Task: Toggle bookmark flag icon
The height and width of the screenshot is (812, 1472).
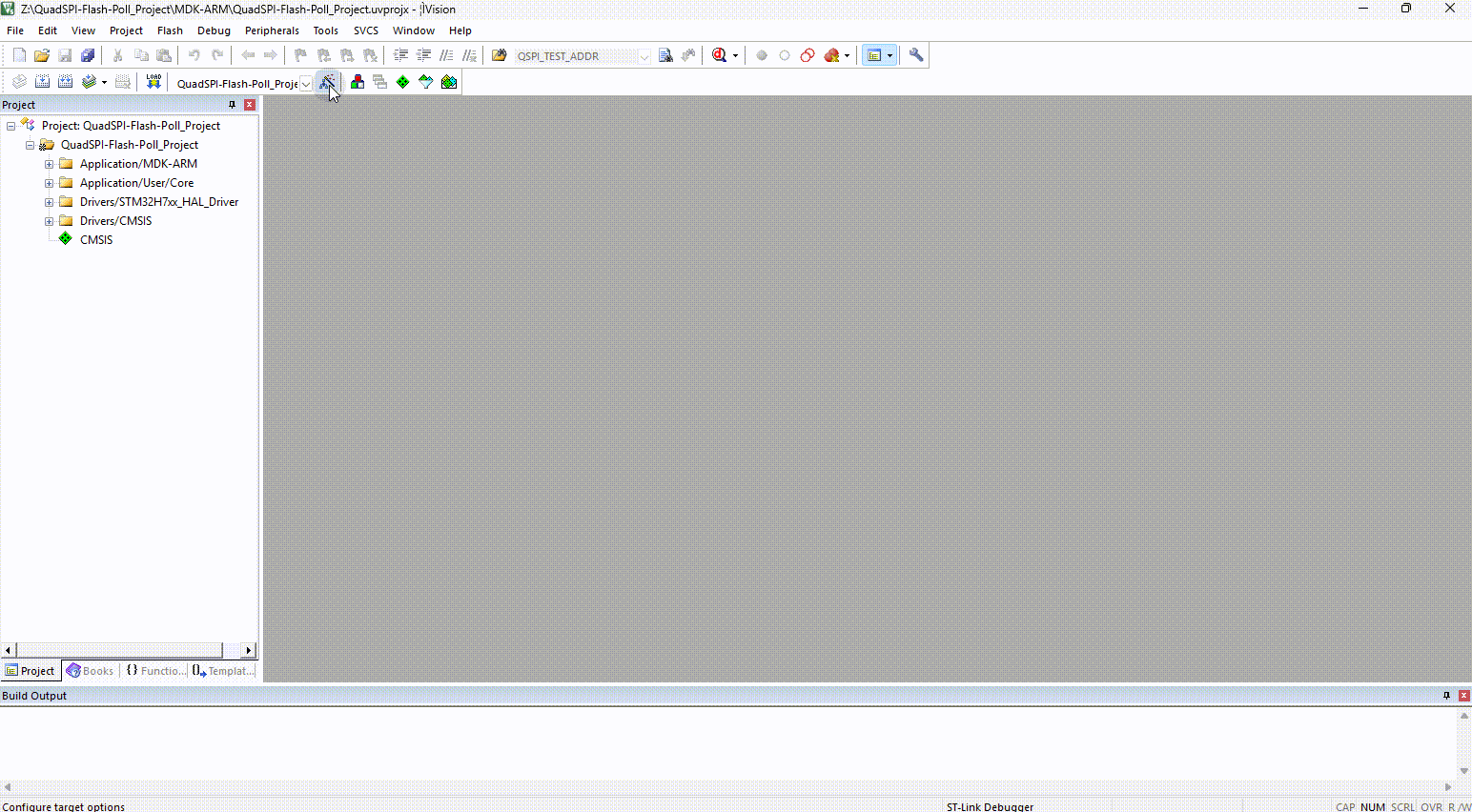Action: [x=300, y=55]
